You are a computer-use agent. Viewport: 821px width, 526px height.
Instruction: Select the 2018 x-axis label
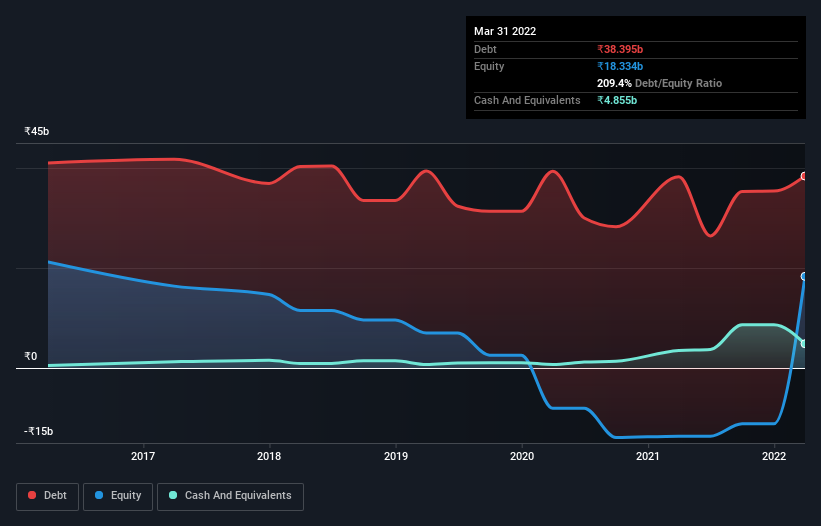pos(269,456)
